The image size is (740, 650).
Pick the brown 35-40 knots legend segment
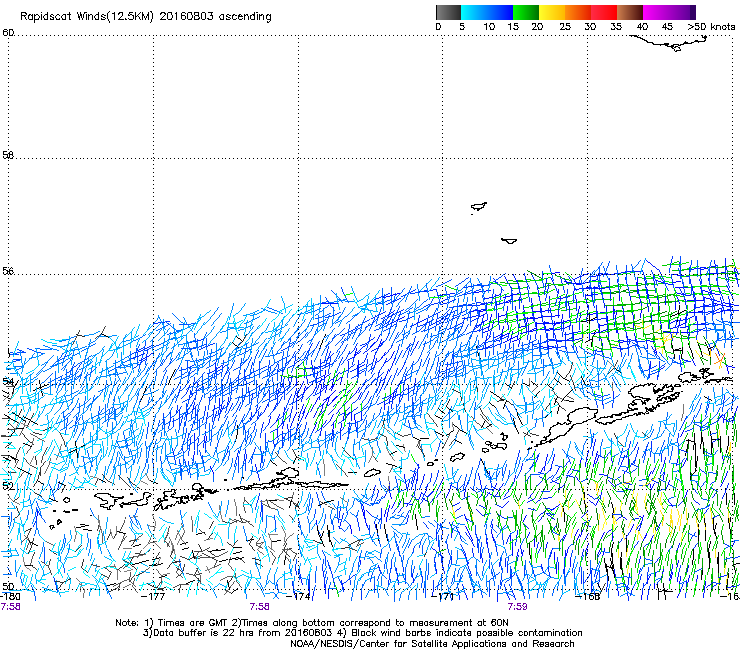point(630,12)
